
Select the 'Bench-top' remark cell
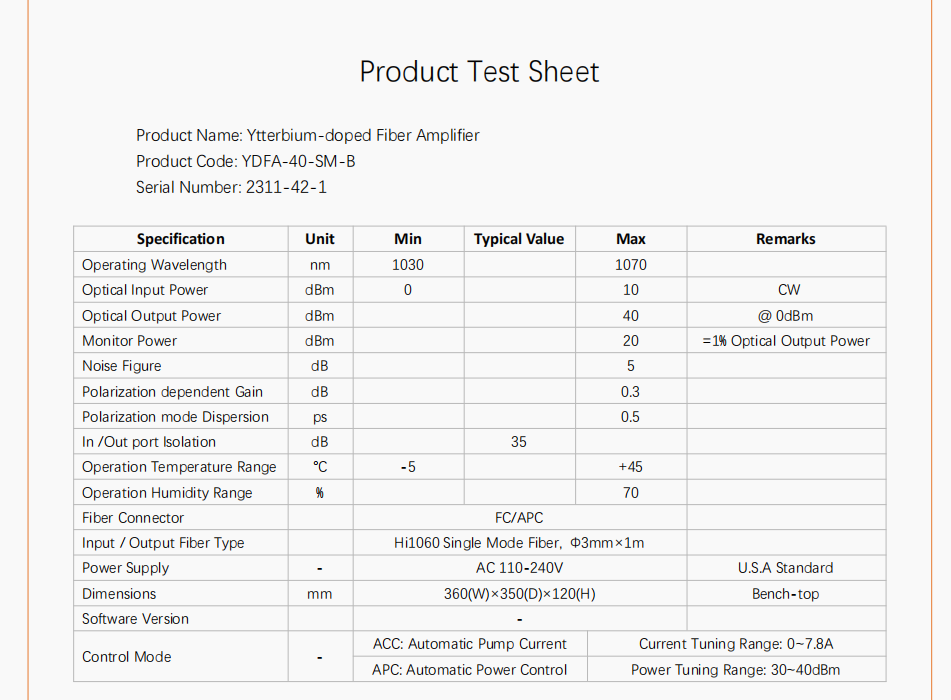(785, 594)
